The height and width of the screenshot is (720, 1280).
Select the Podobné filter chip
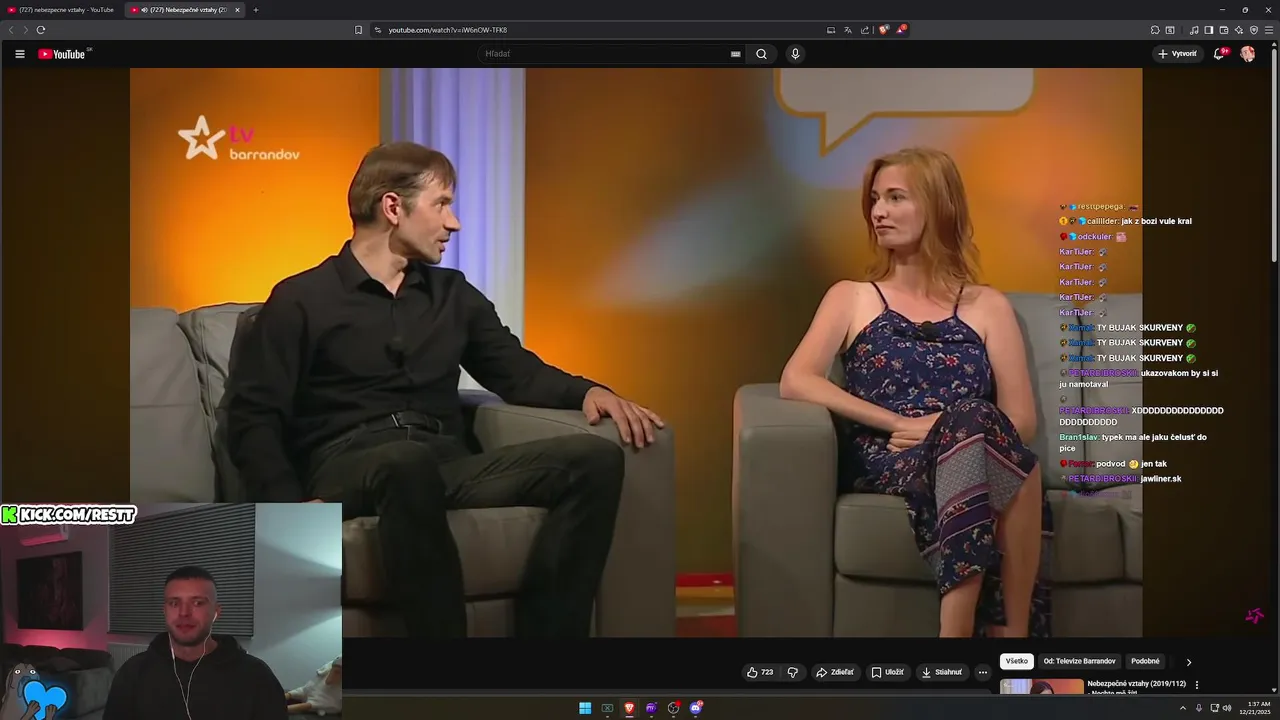pyautogui.click(x=1145, y=661)
